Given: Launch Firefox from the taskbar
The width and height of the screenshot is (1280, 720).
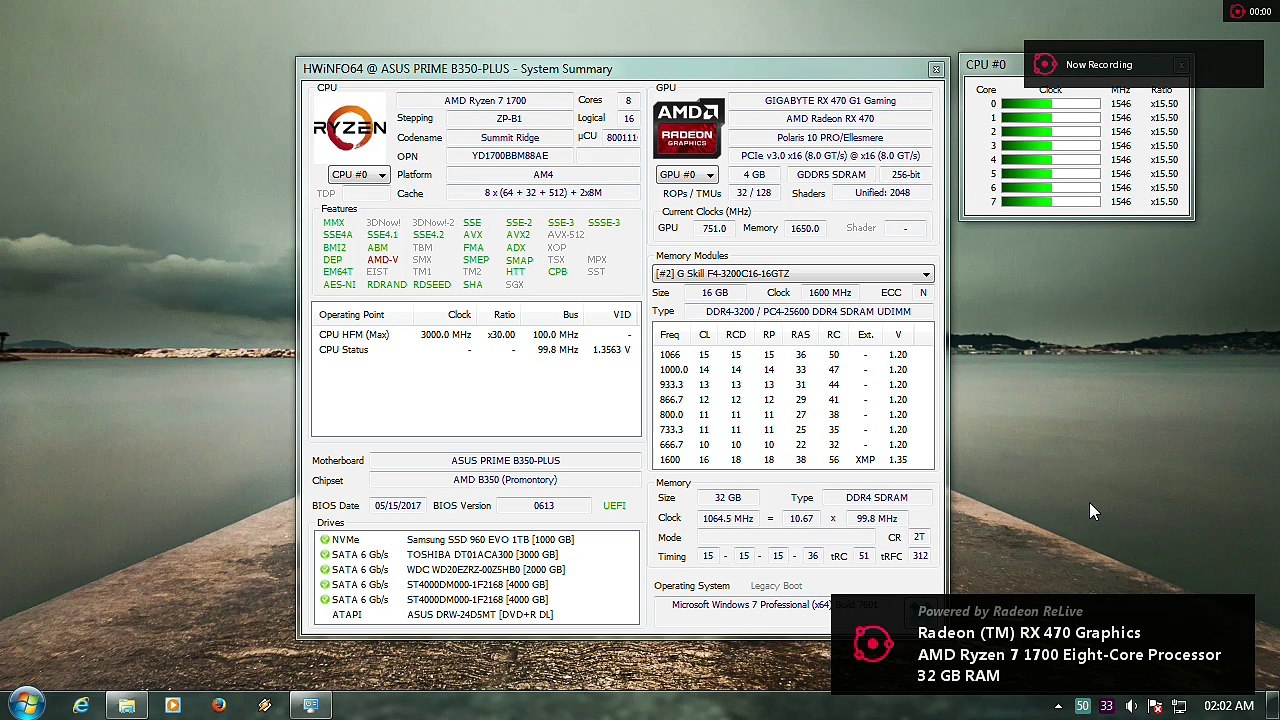Looking at the screenshot, I should tap(218, 706).
